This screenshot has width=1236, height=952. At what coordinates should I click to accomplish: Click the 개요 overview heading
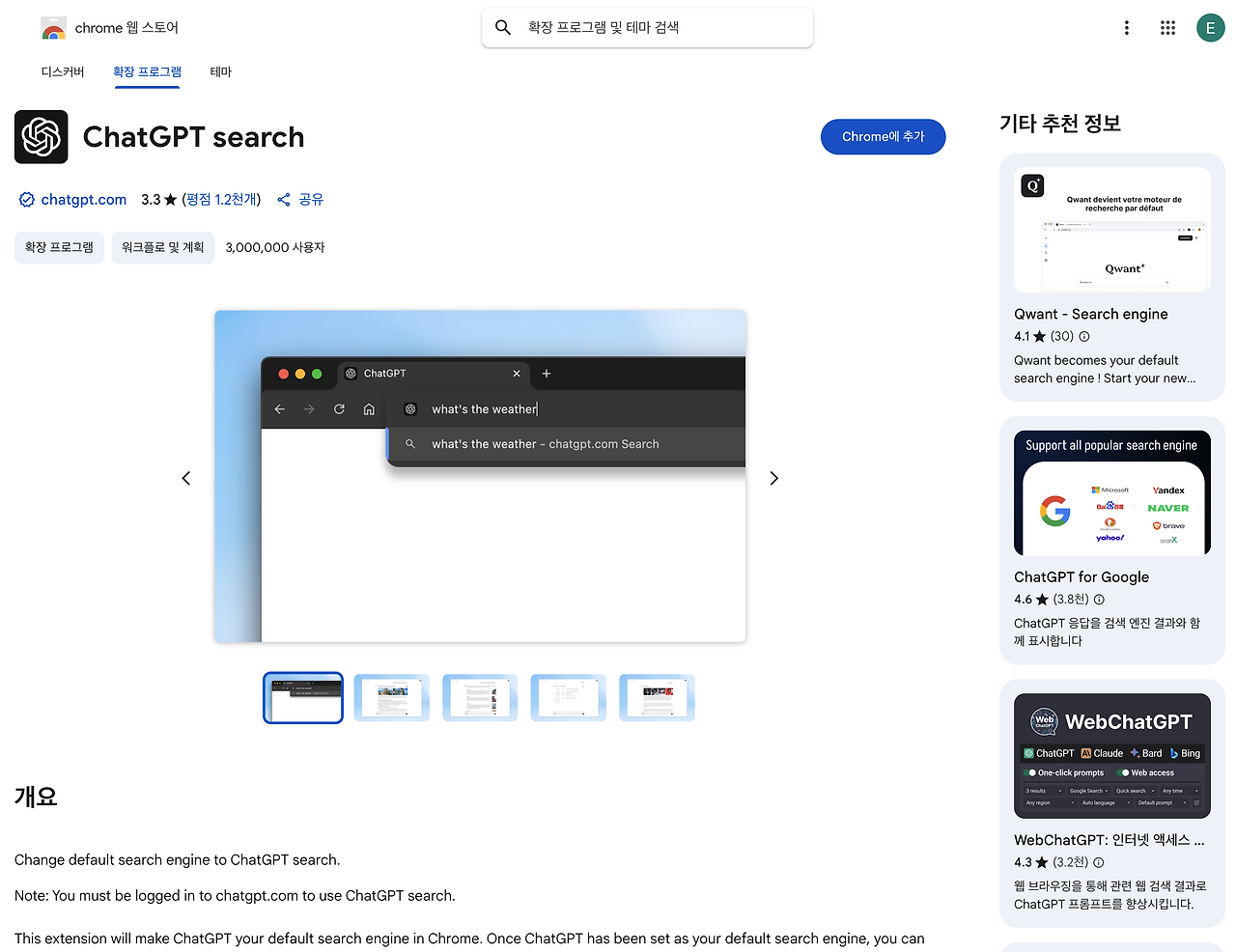pyautogui.click(x=36, y=798)
